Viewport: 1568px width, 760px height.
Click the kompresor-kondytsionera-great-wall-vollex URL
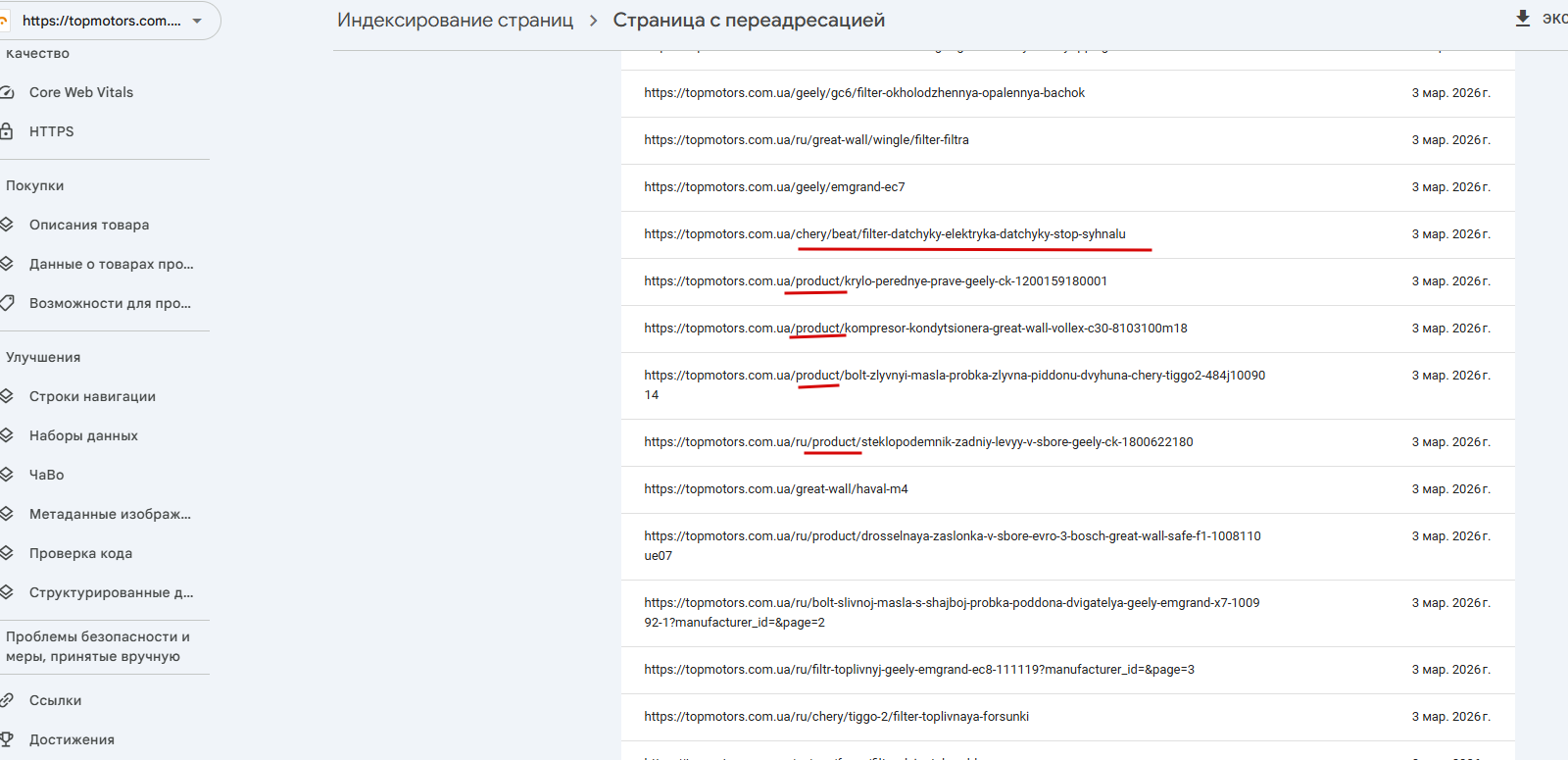point(915,329)
